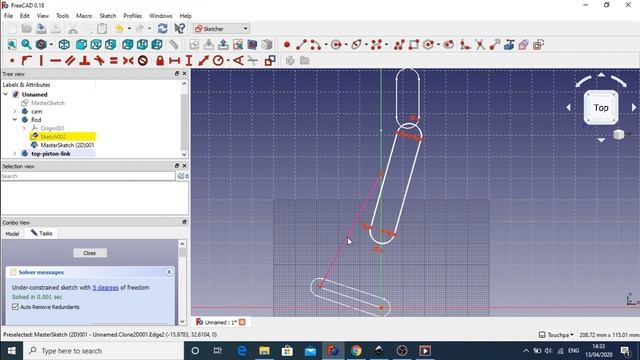Screen dimensions: 640x360
Task: Select the Create circle tool
Action: pos(336,45)
